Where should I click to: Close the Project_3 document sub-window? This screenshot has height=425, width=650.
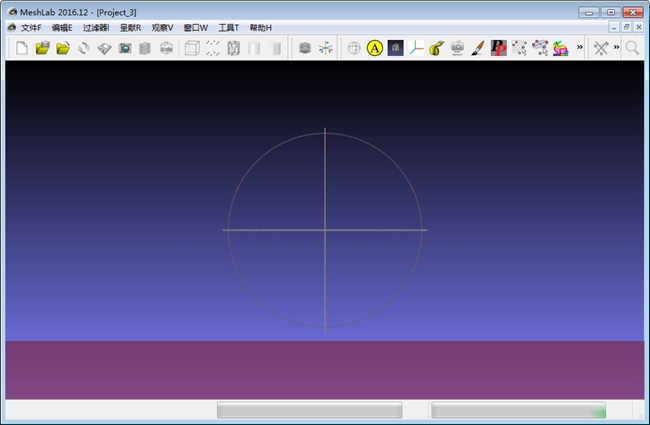pos(639,27)
